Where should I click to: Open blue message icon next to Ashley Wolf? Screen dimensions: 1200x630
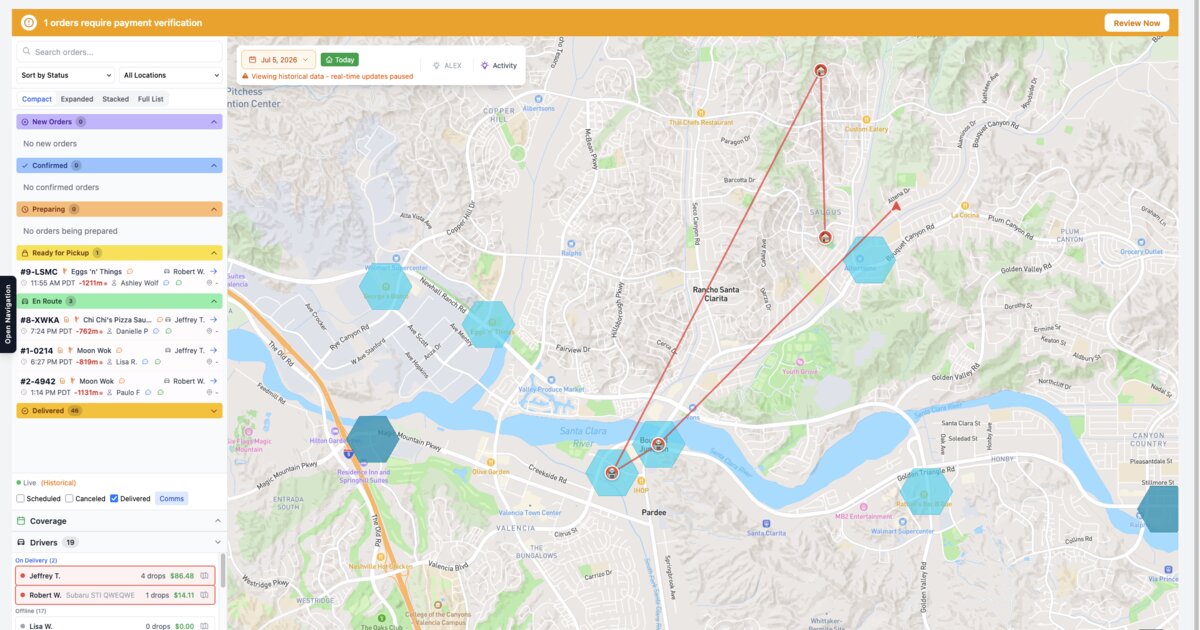tap(166, 283)
